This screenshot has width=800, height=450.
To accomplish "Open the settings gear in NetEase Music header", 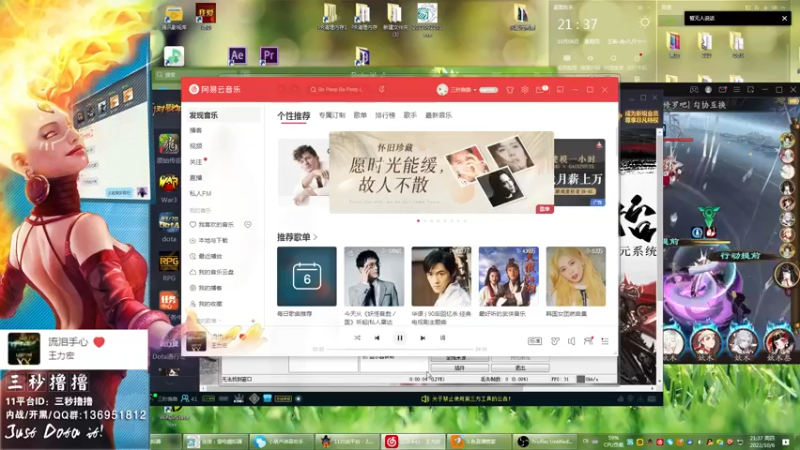I will point(524,90).
